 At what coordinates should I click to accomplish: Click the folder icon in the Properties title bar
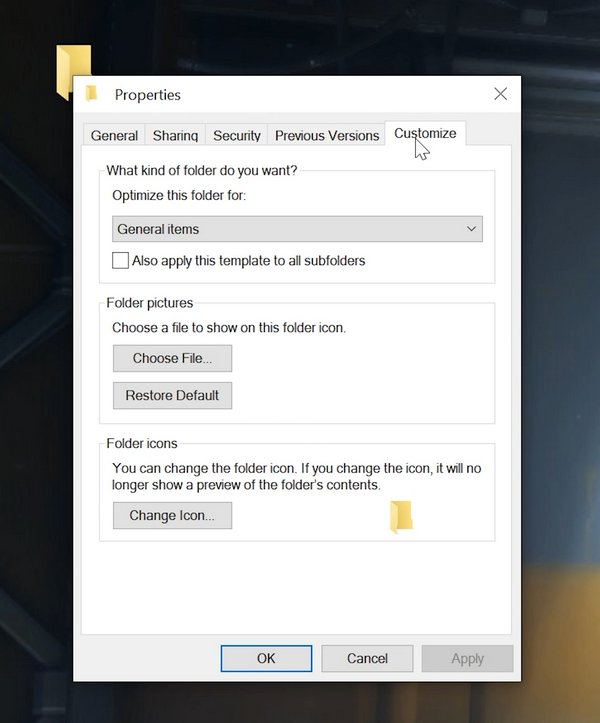point(92,95)
